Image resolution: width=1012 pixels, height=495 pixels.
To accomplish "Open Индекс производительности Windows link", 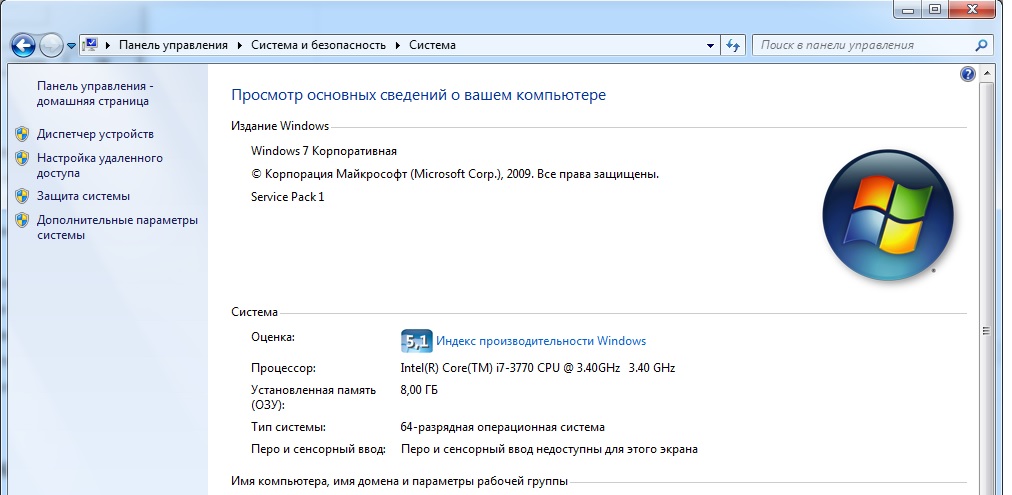I will [x=541, y=341].
